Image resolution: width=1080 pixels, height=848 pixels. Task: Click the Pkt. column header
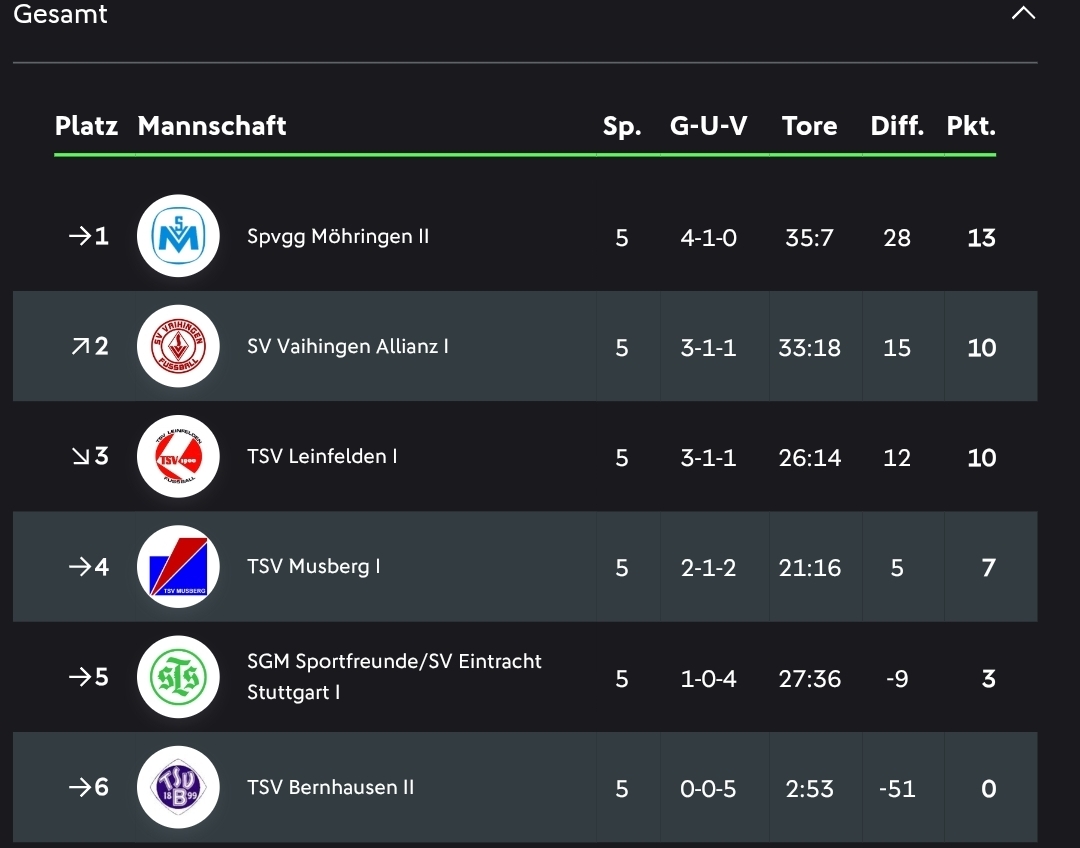click(x=971, y=126)
